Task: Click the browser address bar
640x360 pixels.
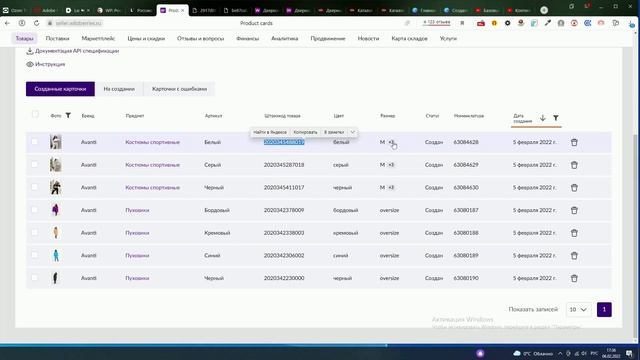Action: tap(78, 23)
